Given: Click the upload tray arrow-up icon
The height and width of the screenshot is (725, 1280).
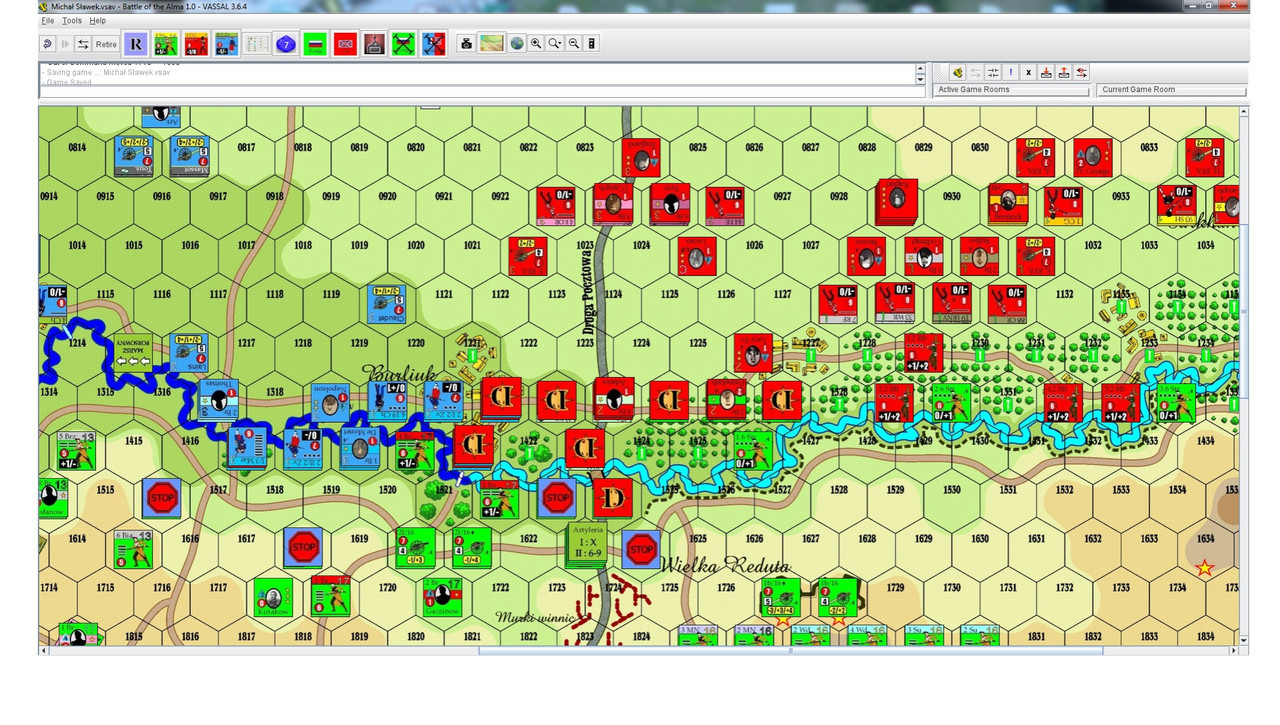Looking at the screenshot, I should pyautogui.click(x=1064, y=72).
